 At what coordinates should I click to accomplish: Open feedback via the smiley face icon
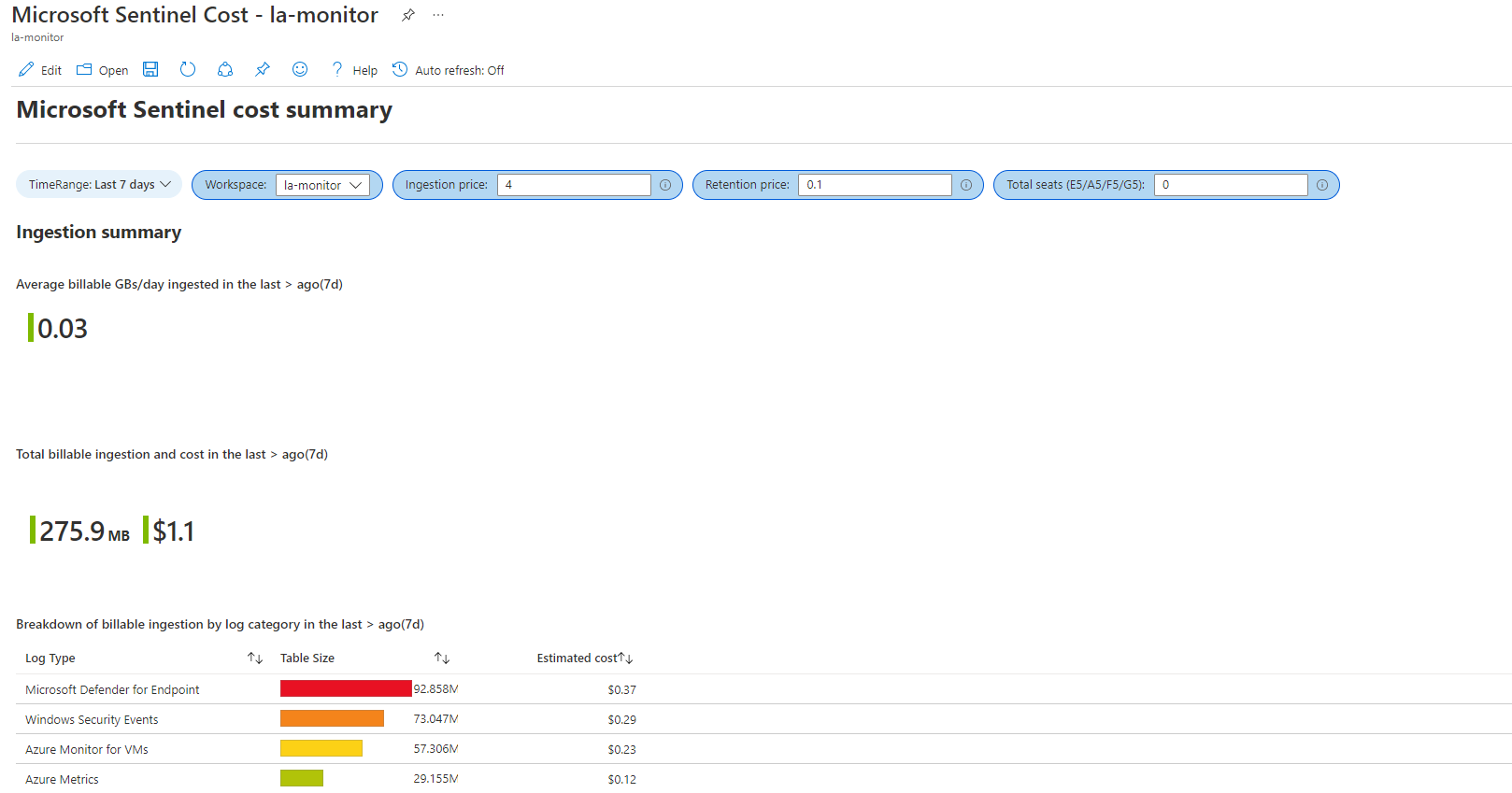point(300,69)
